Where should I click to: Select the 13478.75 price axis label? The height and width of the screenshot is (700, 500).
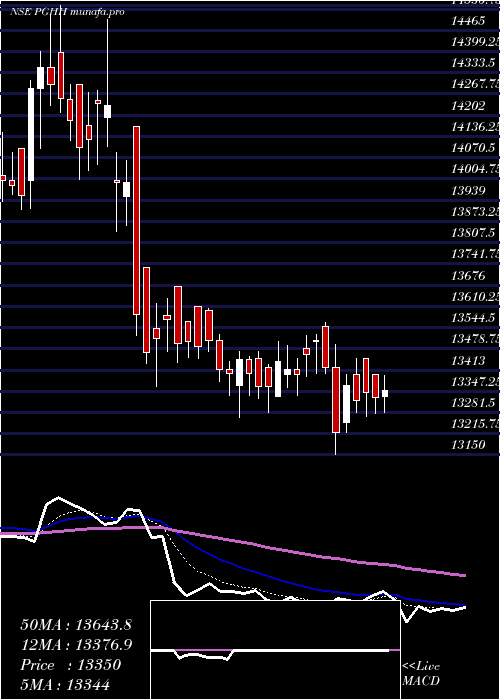[x=475, y=339]
